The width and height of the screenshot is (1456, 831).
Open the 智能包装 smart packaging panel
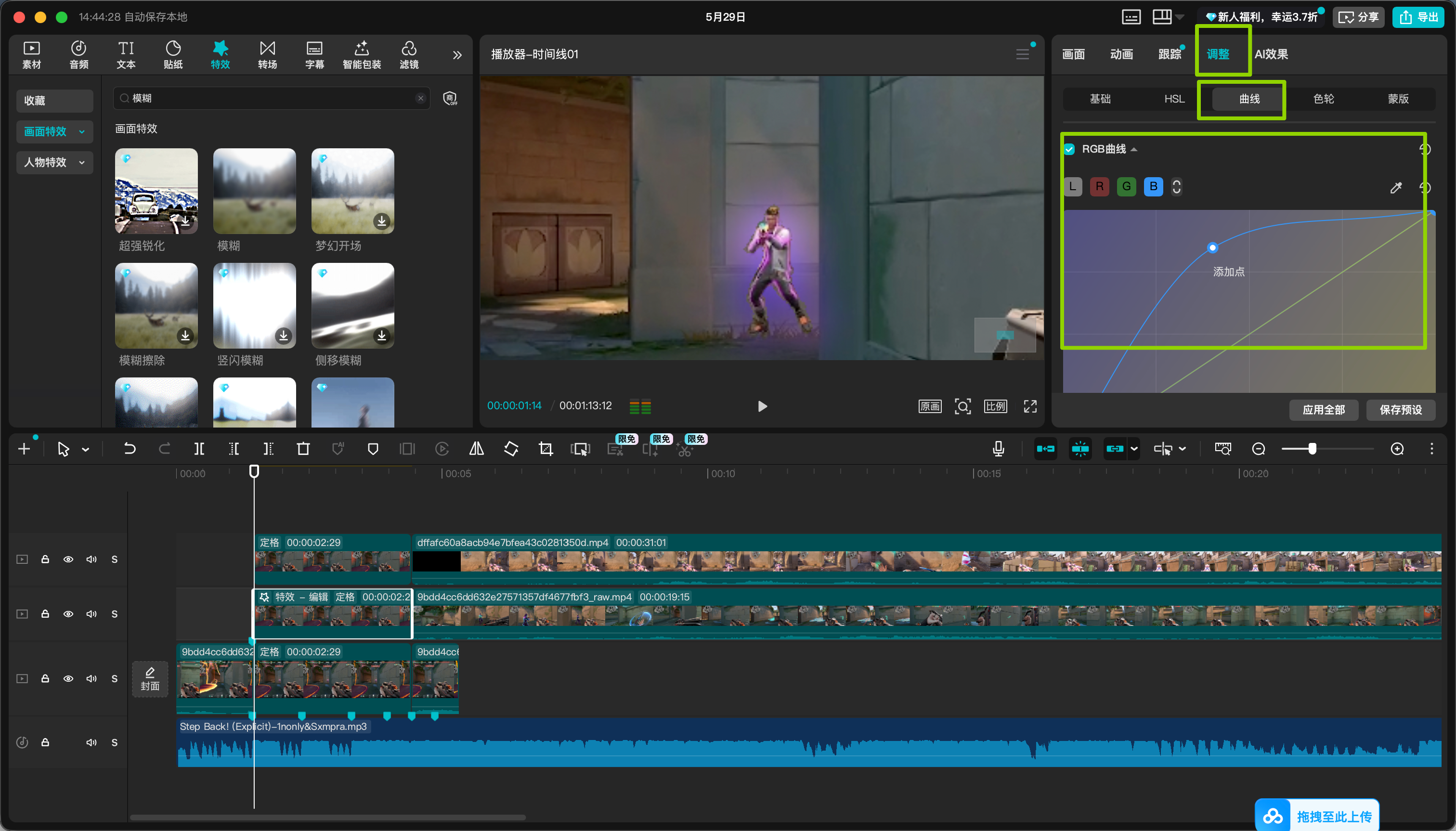pyautogui.click(x=362, y=55)
